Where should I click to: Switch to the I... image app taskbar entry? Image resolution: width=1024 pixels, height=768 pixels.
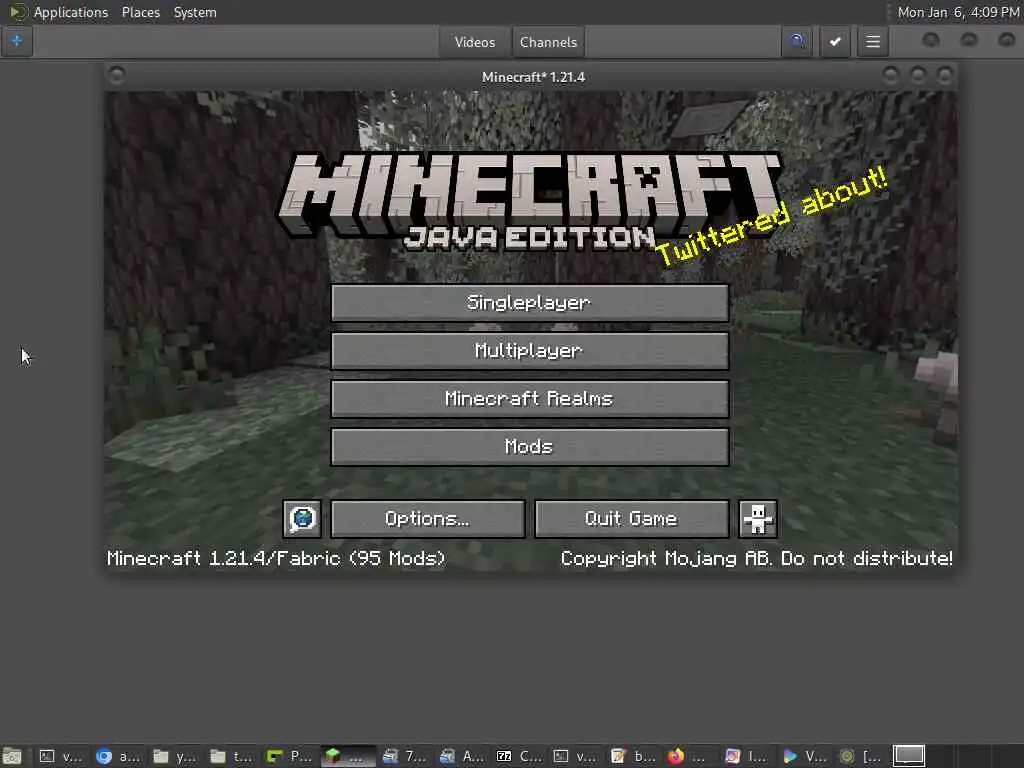point(746,756)
